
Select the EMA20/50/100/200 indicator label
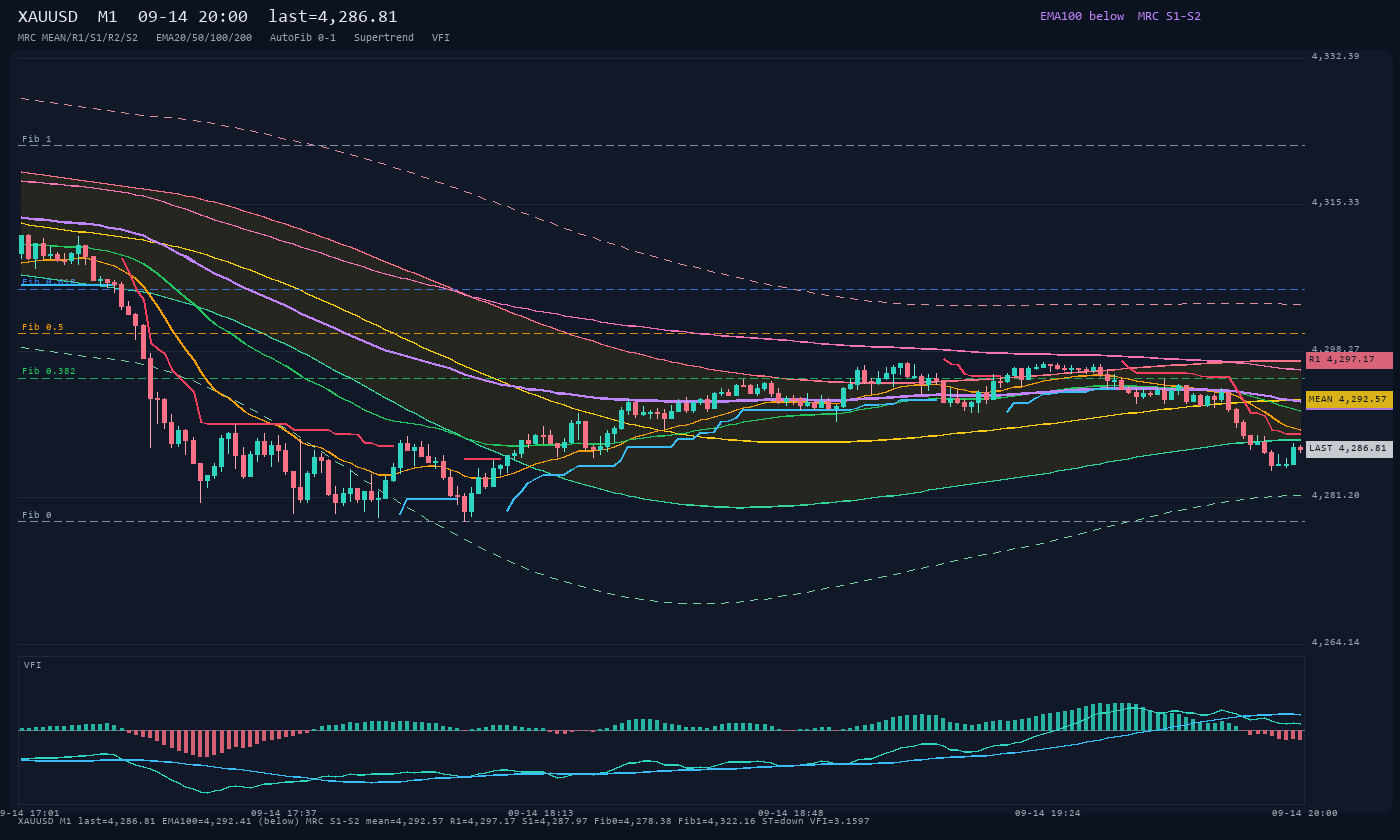pos(204,38)
